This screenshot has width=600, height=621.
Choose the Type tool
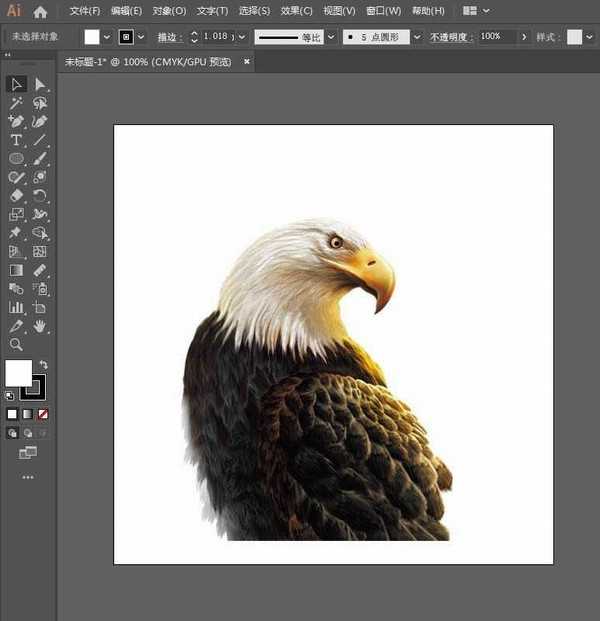pos(16,140)
